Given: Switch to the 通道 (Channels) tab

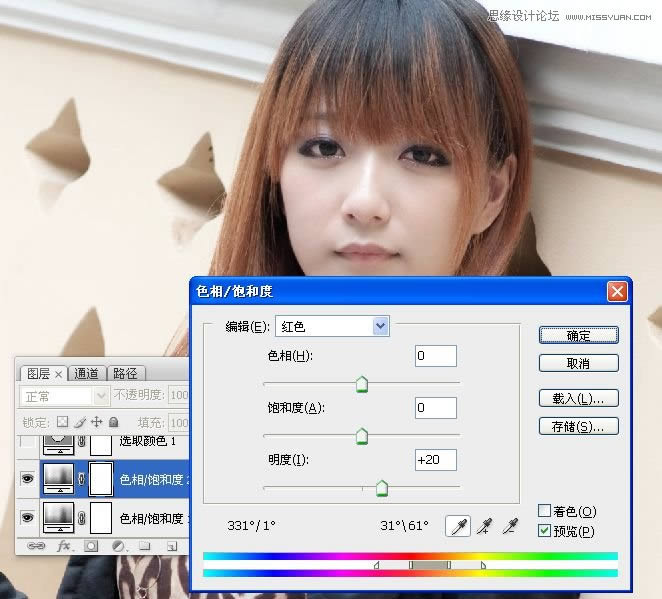Looking at the screenshot, I should click(x=87, y=374).
